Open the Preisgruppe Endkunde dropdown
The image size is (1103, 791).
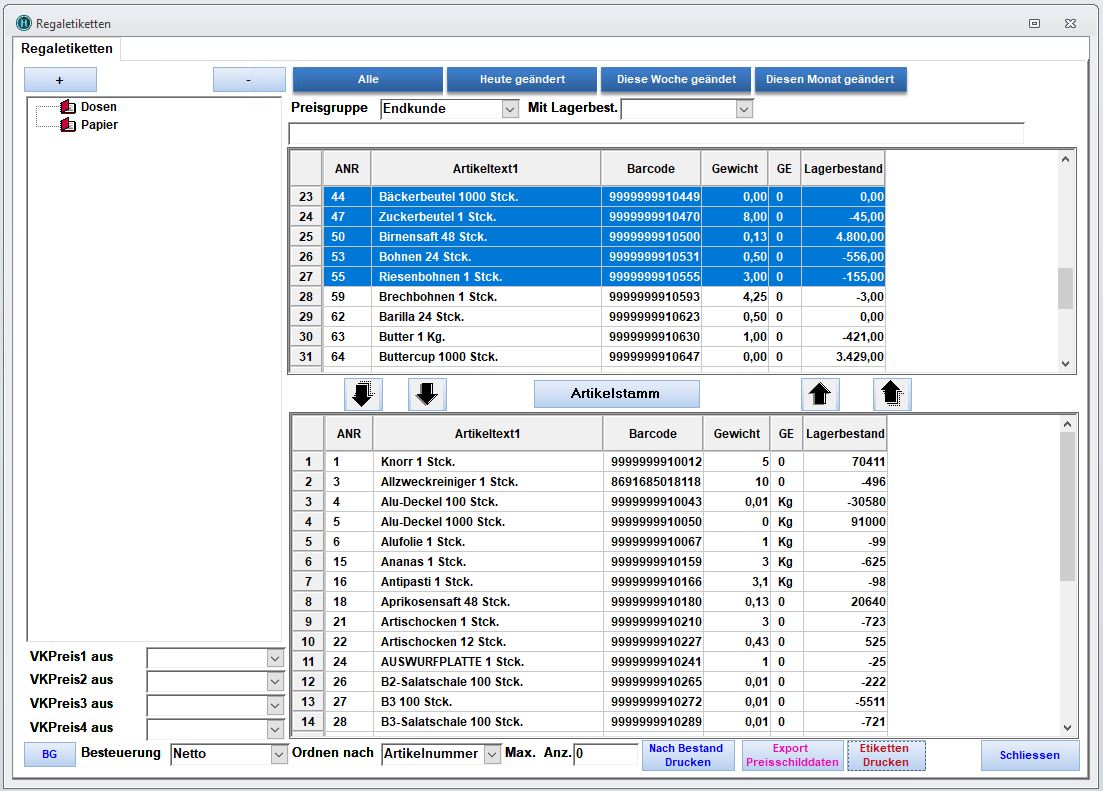[x=510, y=109]
